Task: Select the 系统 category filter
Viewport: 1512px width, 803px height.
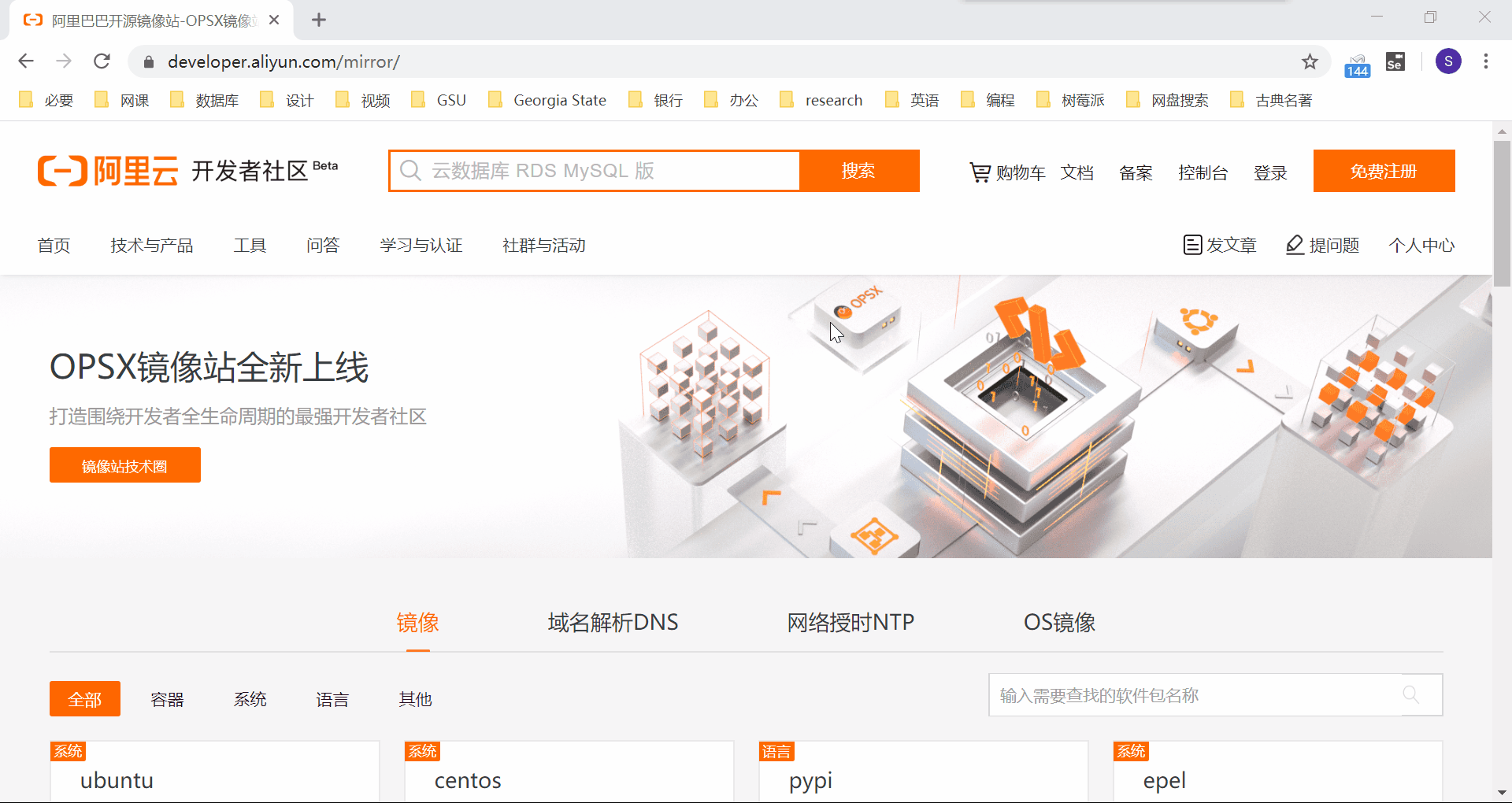Action: click(250, 699)
